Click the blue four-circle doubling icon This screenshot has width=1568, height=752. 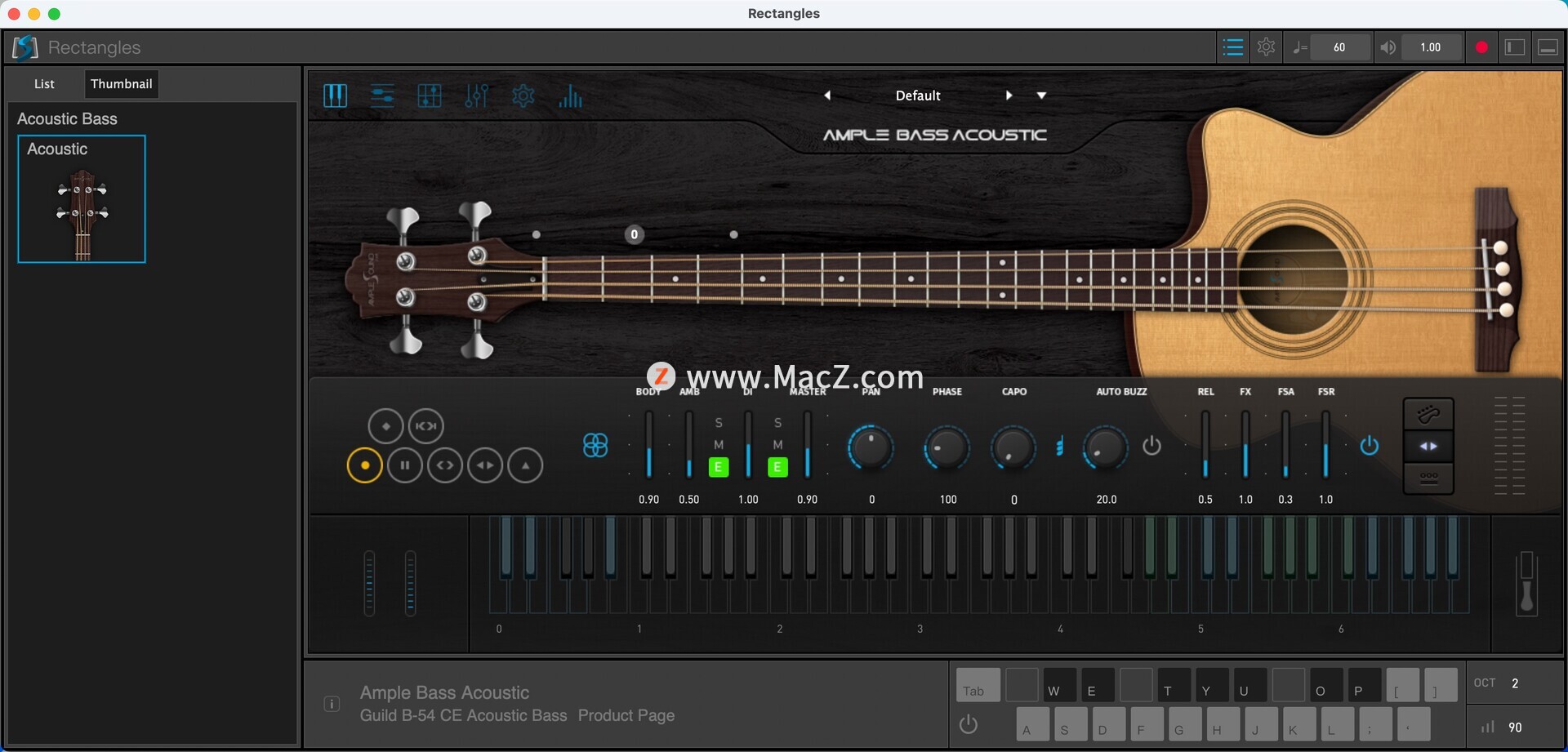(x=595, y=446)
